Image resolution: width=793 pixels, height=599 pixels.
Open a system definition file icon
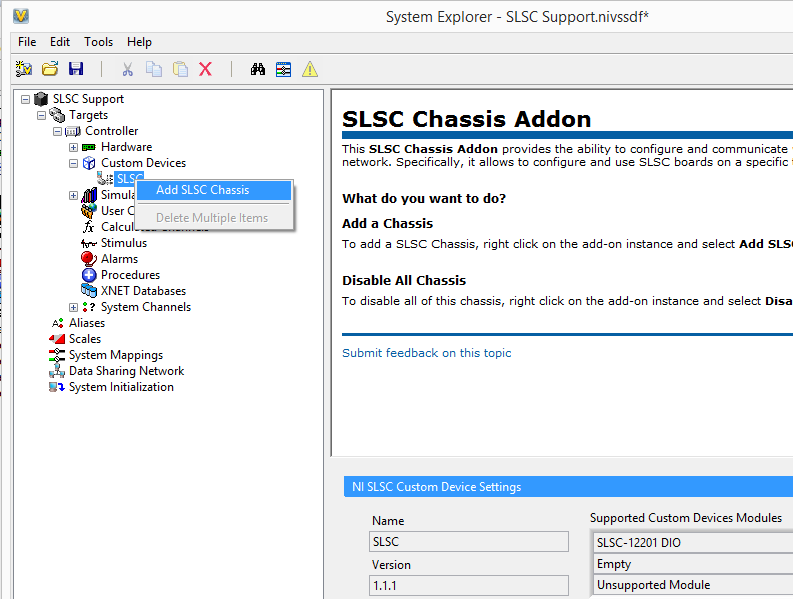50,69
